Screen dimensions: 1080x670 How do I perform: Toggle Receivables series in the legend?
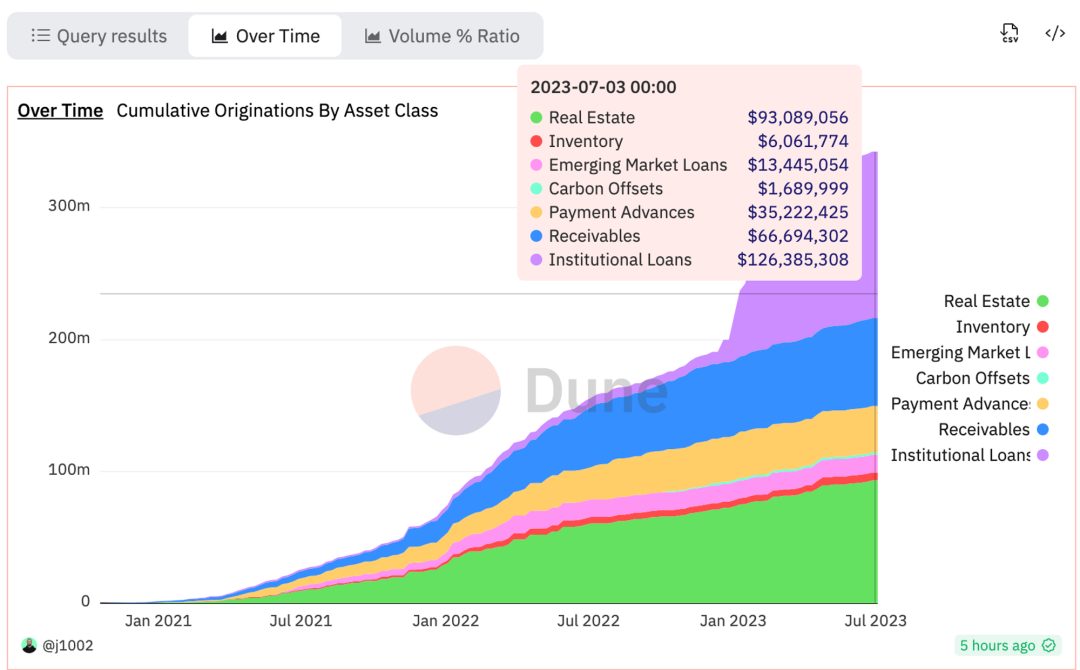click(x=993, y=429)
